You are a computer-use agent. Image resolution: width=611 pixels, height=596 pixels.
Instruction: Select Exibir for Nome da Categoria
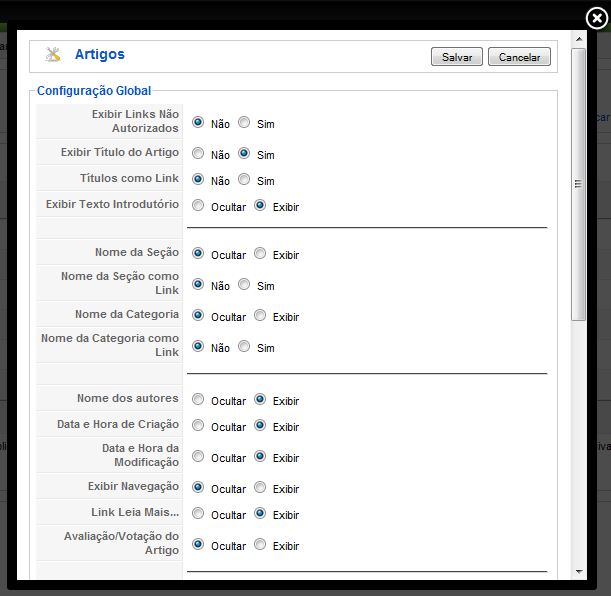click(260, 315)
